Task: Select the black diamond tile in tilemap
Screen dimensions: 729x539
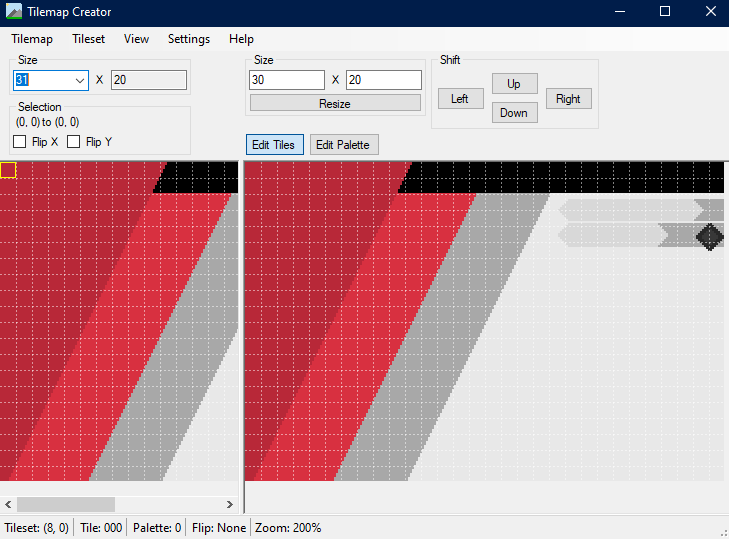Action: (x=709, y=236)
